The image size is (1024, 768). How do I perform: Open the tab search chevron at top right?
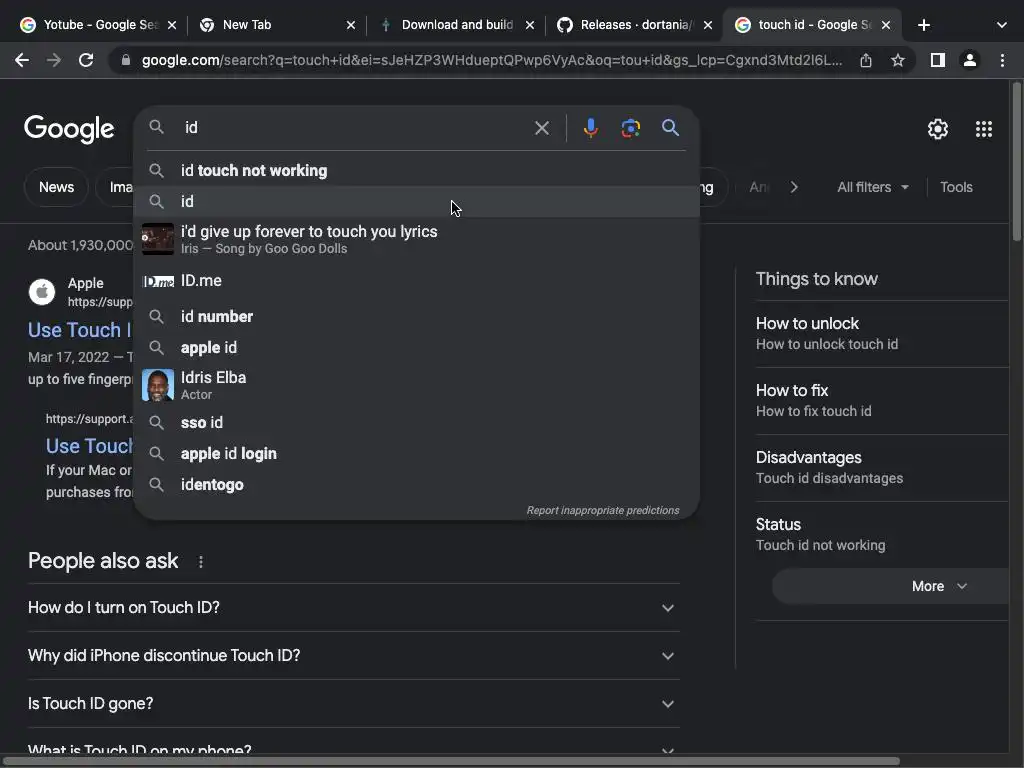(1001, 25)
